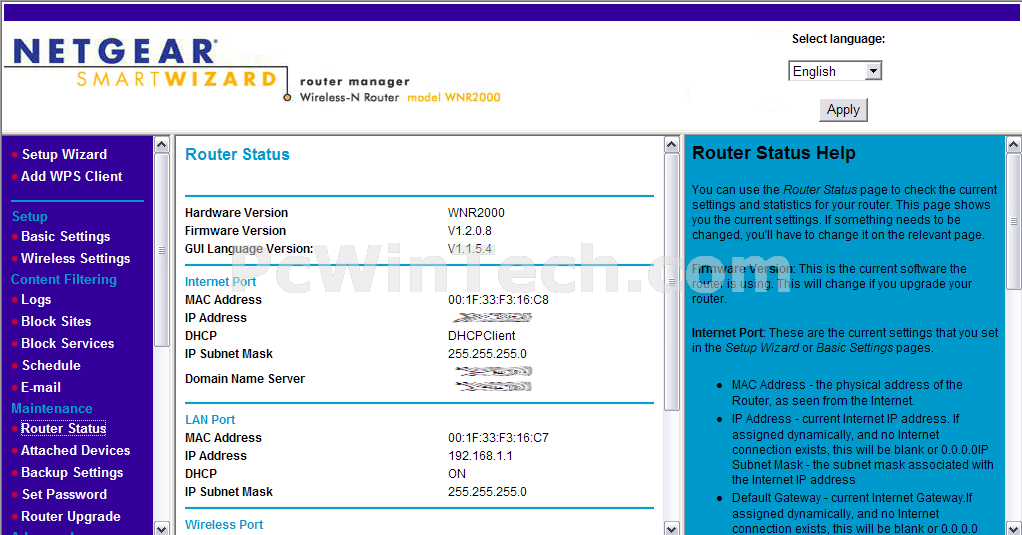Open the Schedule page
This screenshot has width=1022, height=535.
[x=51, y=366]
